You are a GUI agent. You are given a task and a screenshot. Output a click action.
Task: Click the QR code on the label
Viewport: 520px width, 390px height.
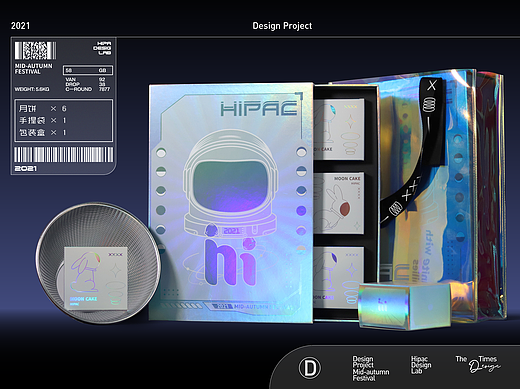pos(35,50)
